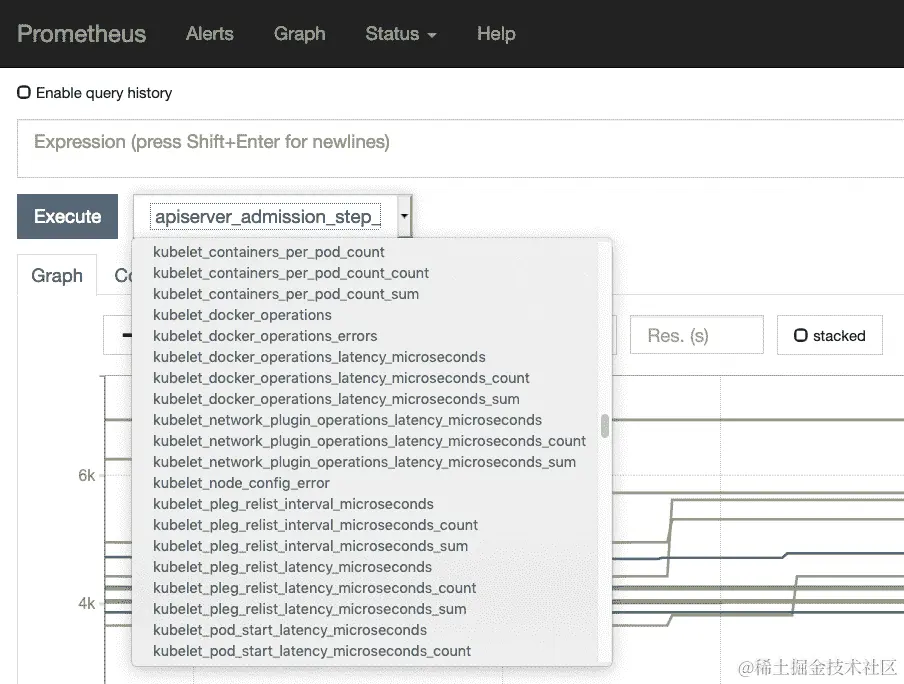Select kubelet_docker_operations_latency_microseconds_count metric
Screen dimensions: 904x684
click(341, 378)
